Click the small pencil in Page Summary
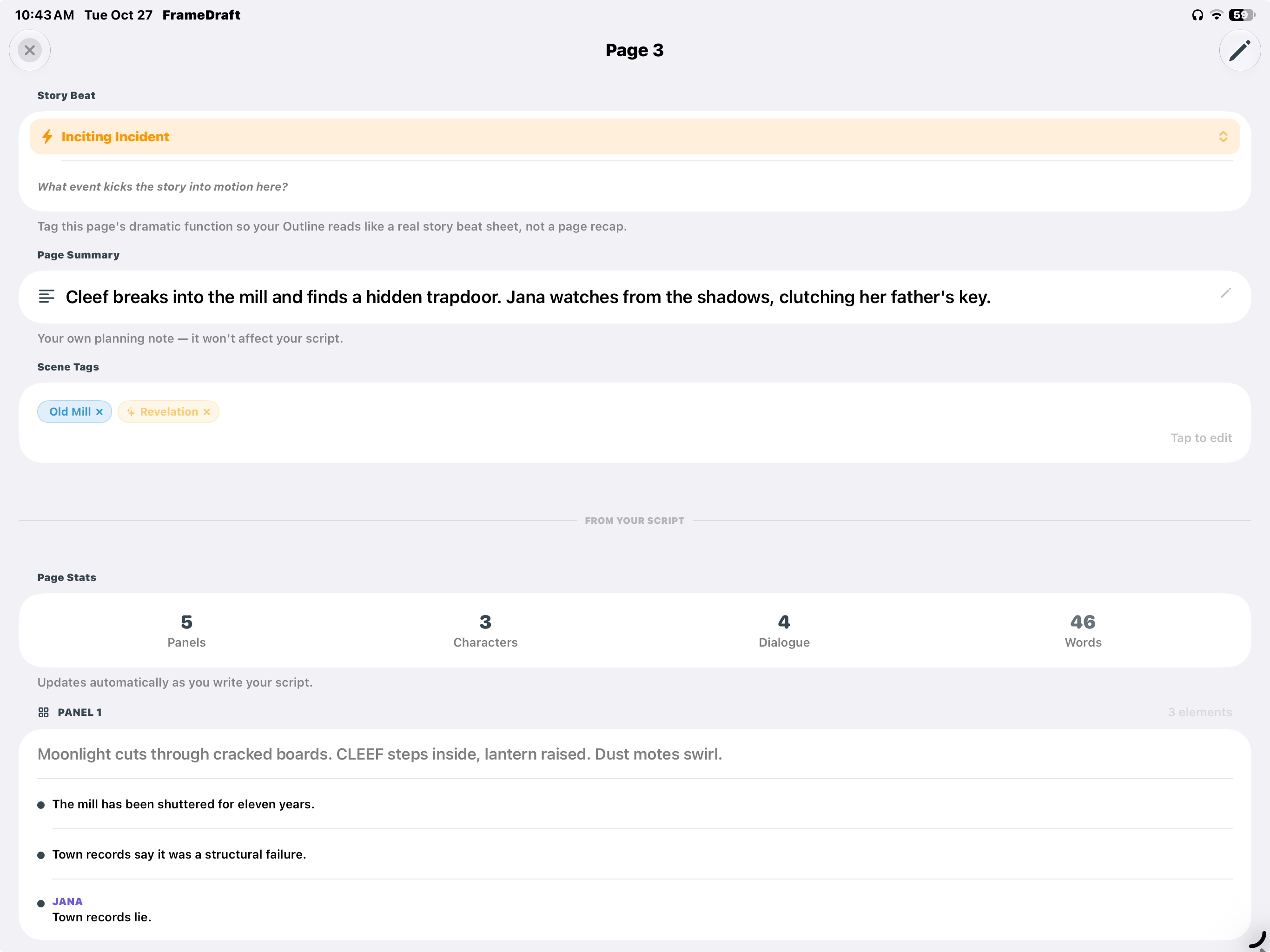Viewport: 1270px width, 952px height. coord(1225,293)
